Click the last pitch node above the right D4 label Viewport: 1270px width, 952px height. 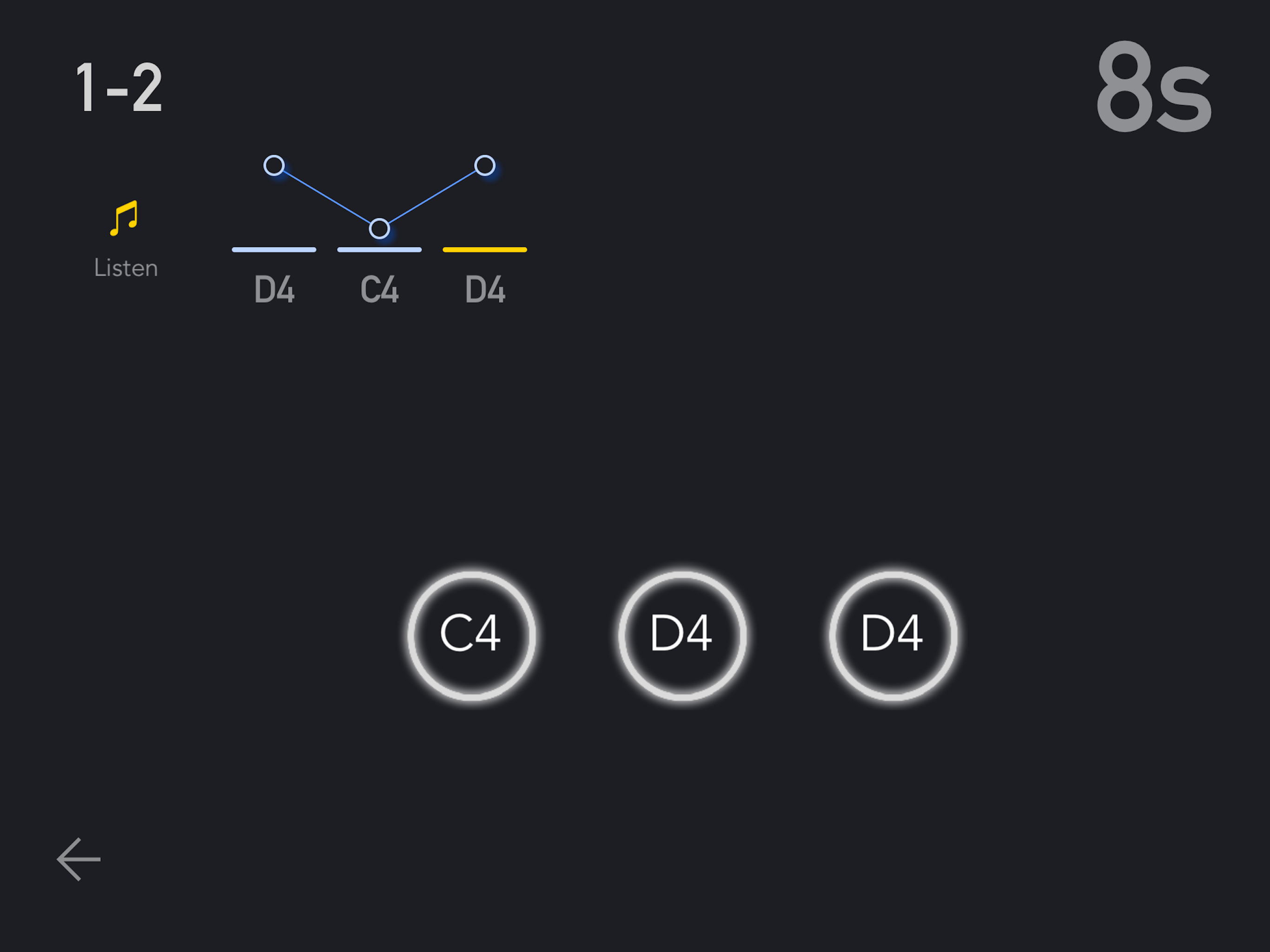(x=484, y=165)
